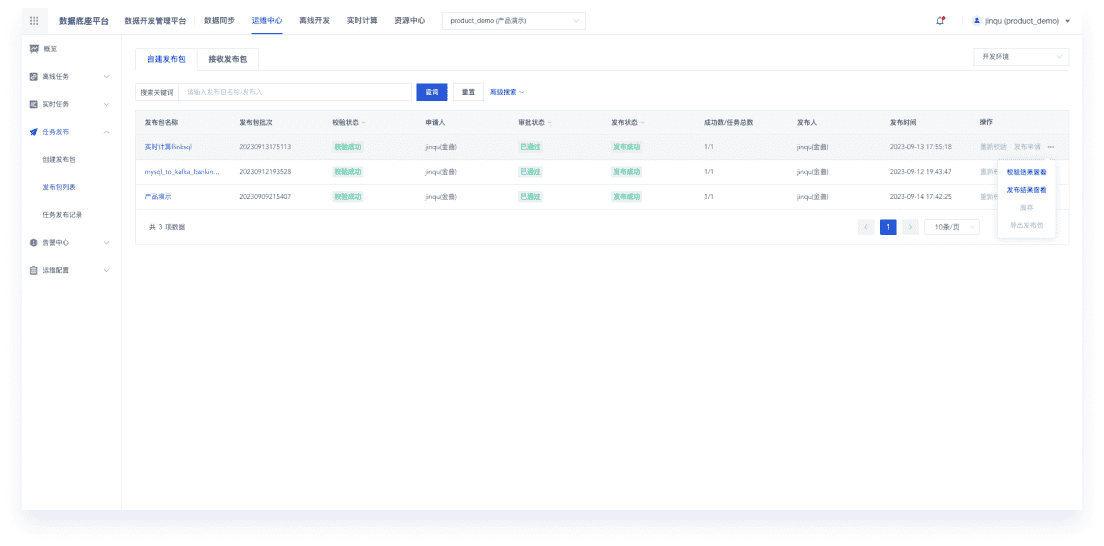Switch to the 接收发布包 tab

(x=226, y=59)
